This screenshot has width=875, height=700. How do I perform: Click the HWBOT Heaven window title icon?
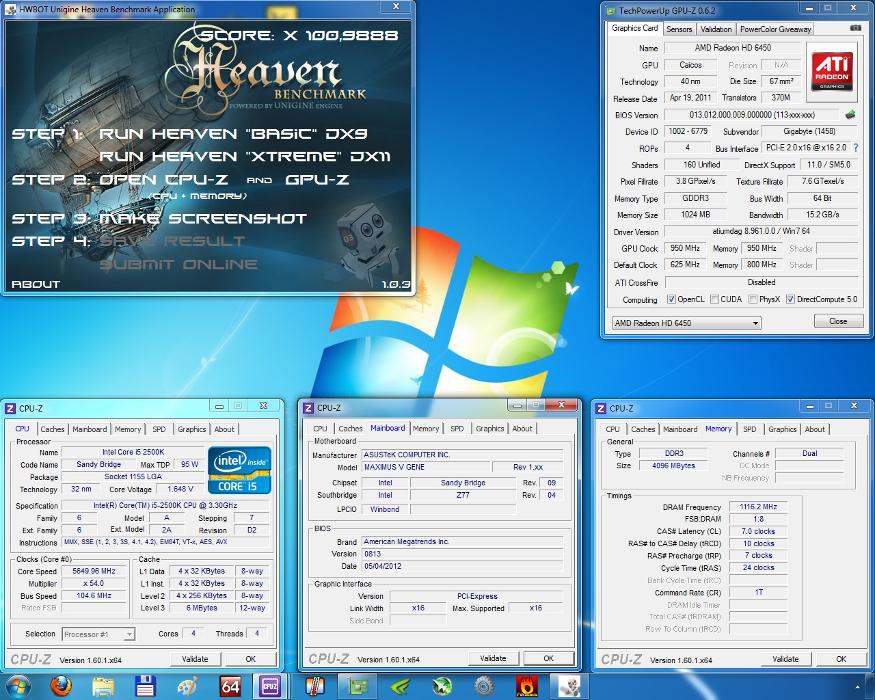(12, 9)
